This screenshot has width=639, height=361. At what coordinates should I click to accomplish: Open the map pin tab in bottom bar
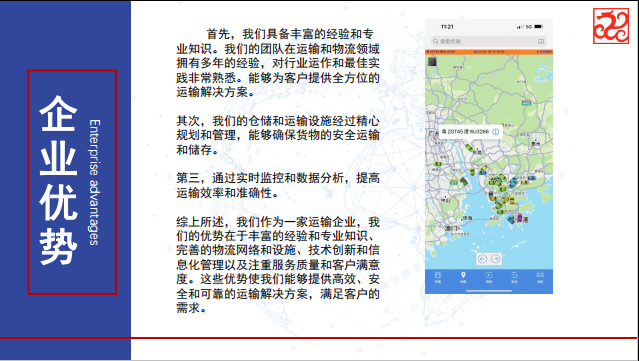[463, 277]
